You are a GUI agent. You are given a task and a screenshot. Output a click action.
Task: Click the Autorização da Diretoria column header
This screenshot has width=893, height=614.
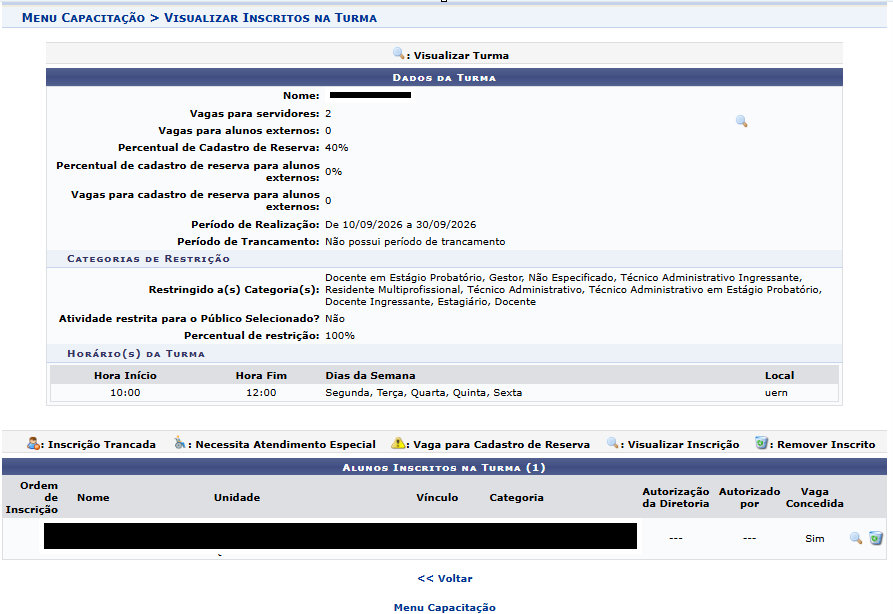point(676,498)
